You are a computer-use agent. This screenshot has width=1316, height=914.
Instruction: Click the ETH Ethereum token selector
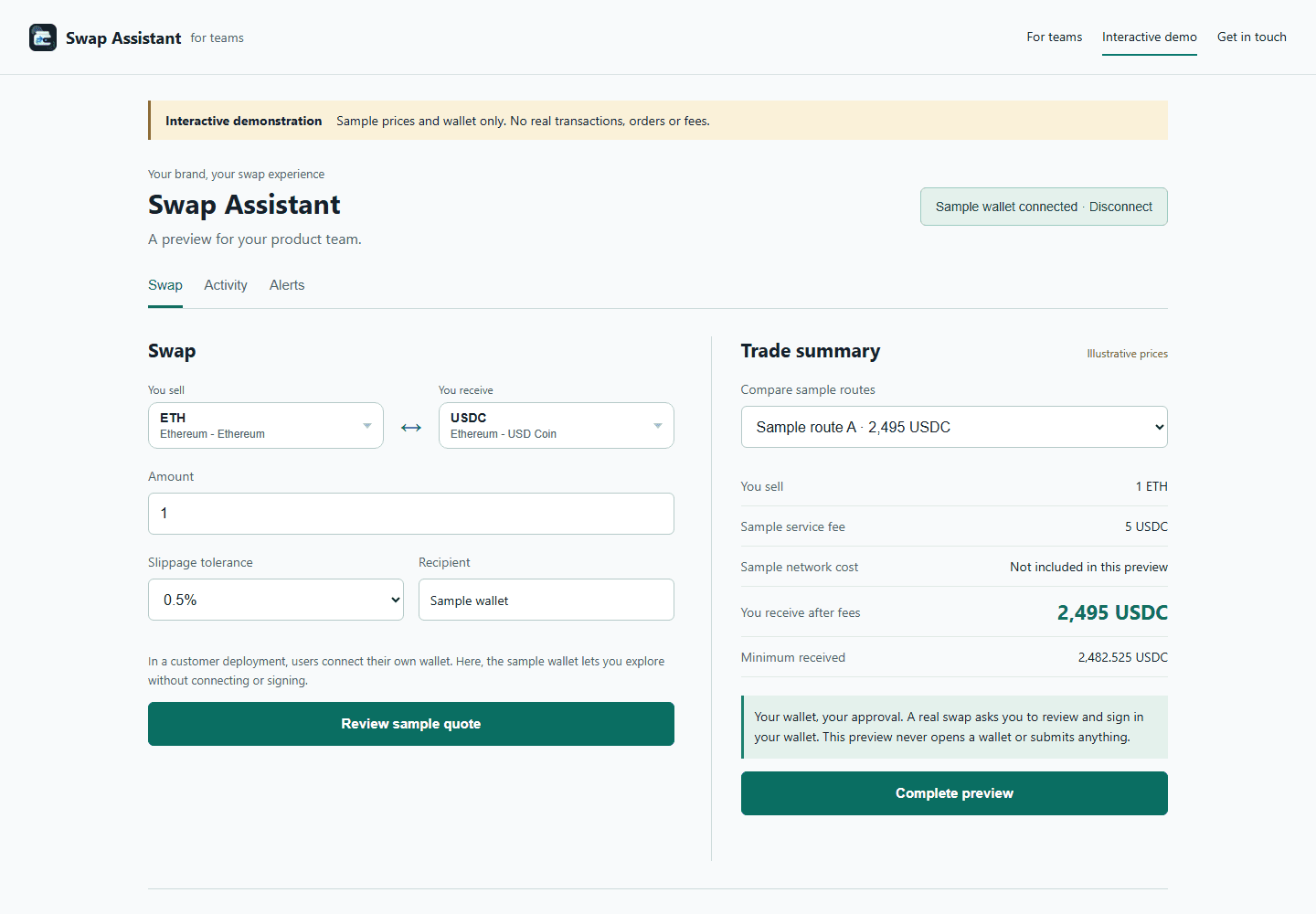266,426
